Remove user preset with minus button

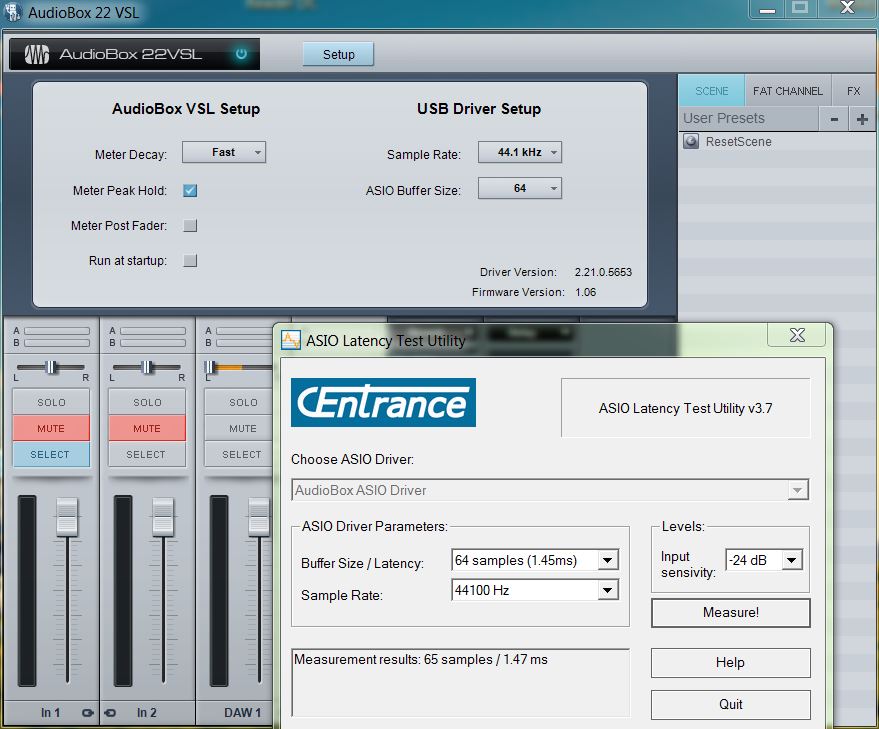pos(834,119)
